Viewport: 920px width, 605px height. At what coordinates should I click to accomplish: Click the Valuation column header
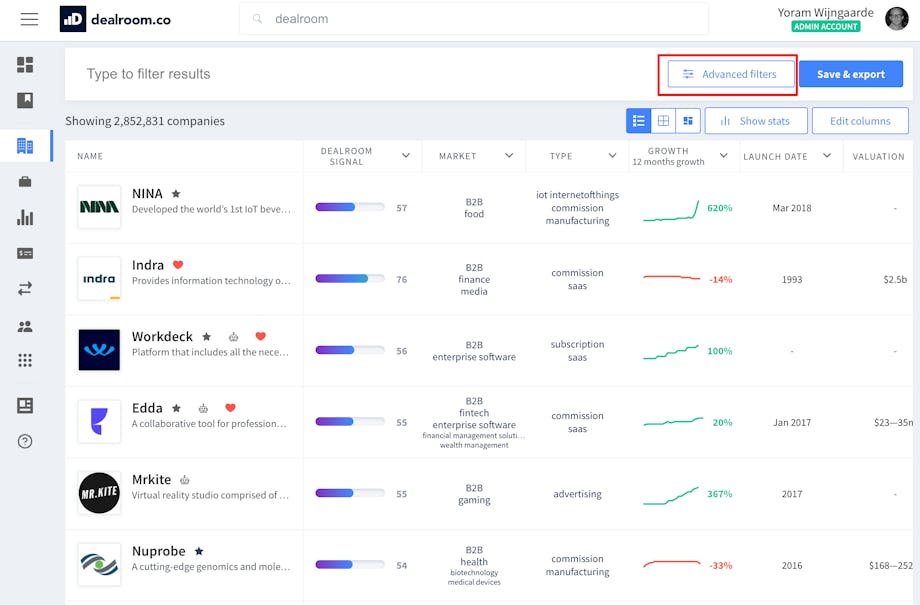click(878, 157)
